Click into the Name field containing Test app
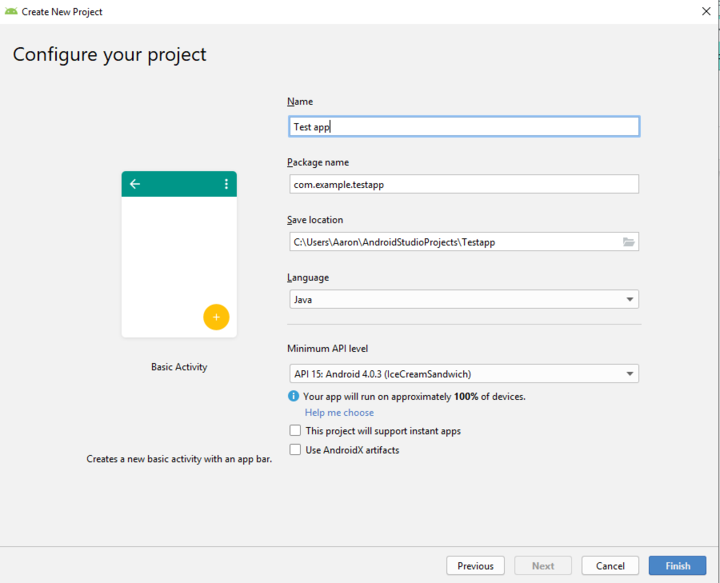The height and width of the screenshot is (583, 720). [464, 127]
